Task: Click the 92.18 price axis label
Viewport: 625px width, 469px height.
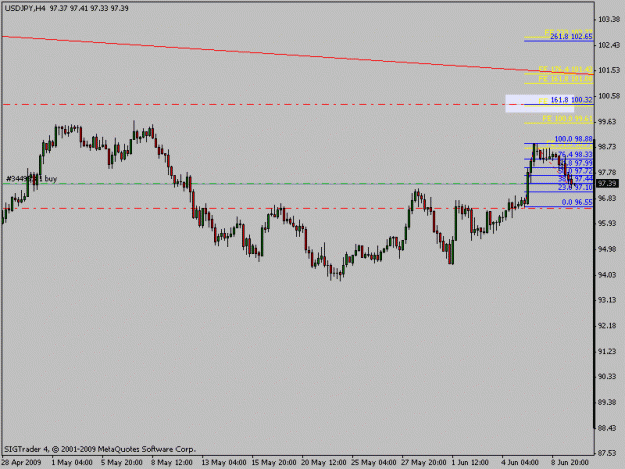Action: pyautogui.click(x=609, y=326)
